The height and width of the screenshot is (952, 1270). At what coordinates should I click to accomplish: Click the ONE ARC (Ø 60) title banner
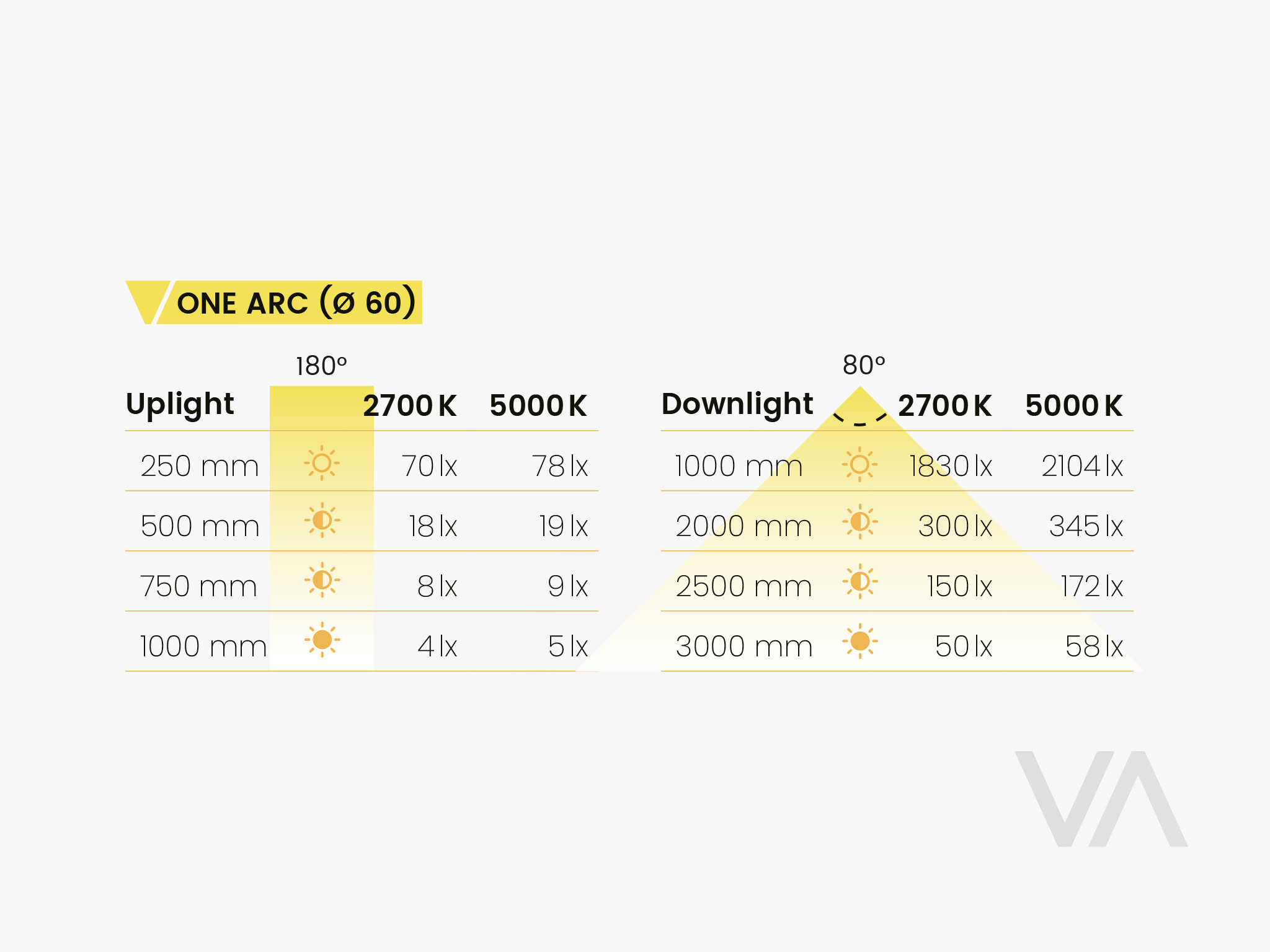coord(296,303)
